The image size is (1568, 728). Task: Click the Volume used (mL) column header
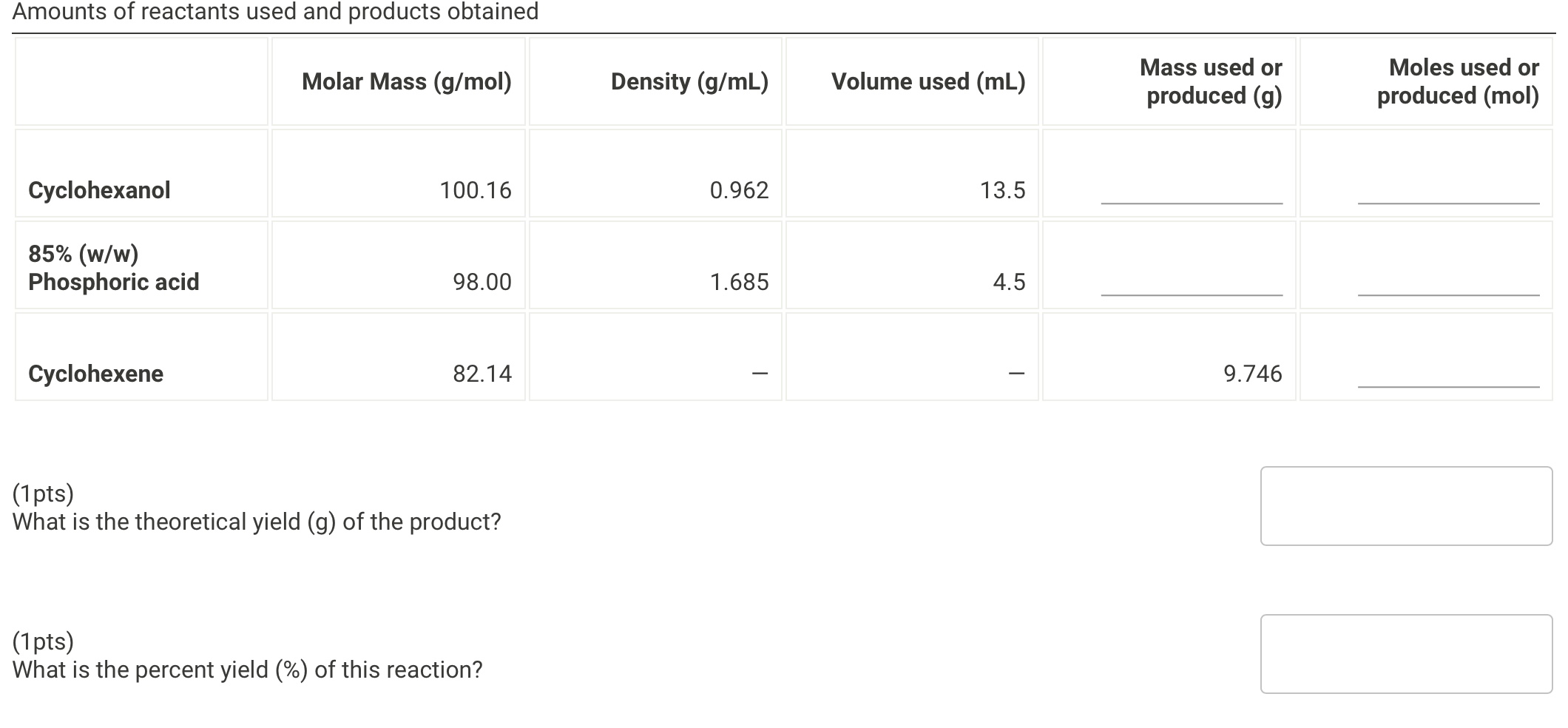pyautogui.click(x=927, y=81)
